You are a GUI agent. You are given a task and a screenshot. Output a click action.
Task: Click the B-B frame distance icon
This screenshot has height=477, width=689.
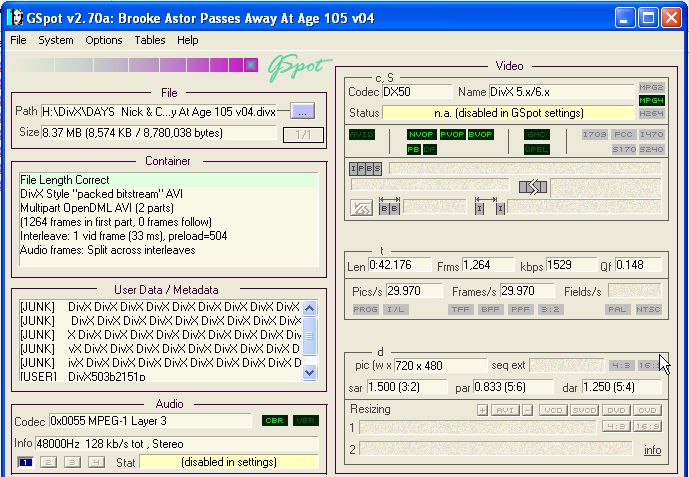pos(389,206)
